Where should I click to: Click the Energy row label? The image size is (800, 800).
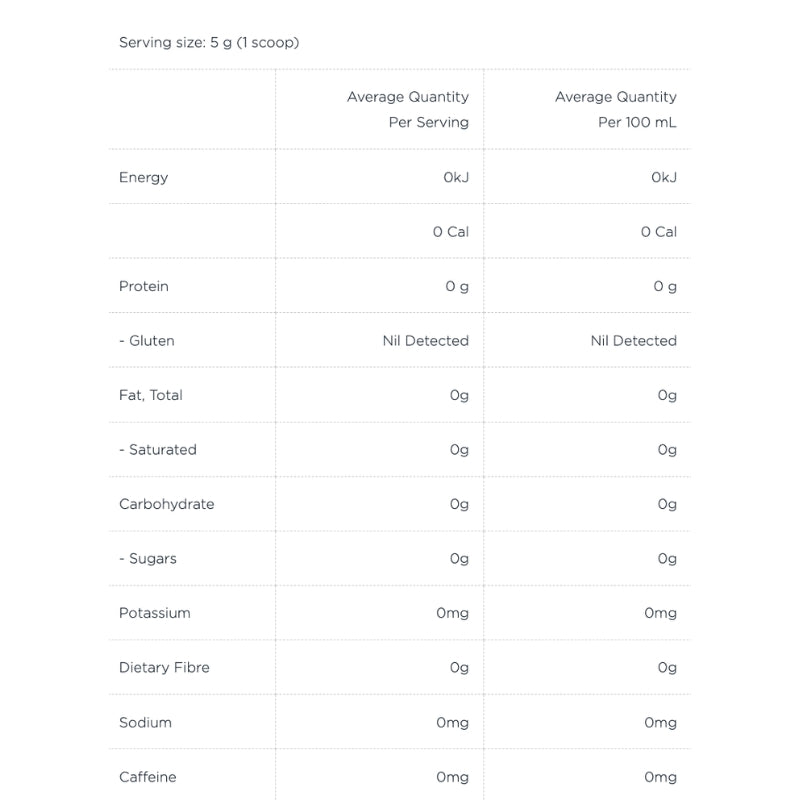[x=143, y=178]
